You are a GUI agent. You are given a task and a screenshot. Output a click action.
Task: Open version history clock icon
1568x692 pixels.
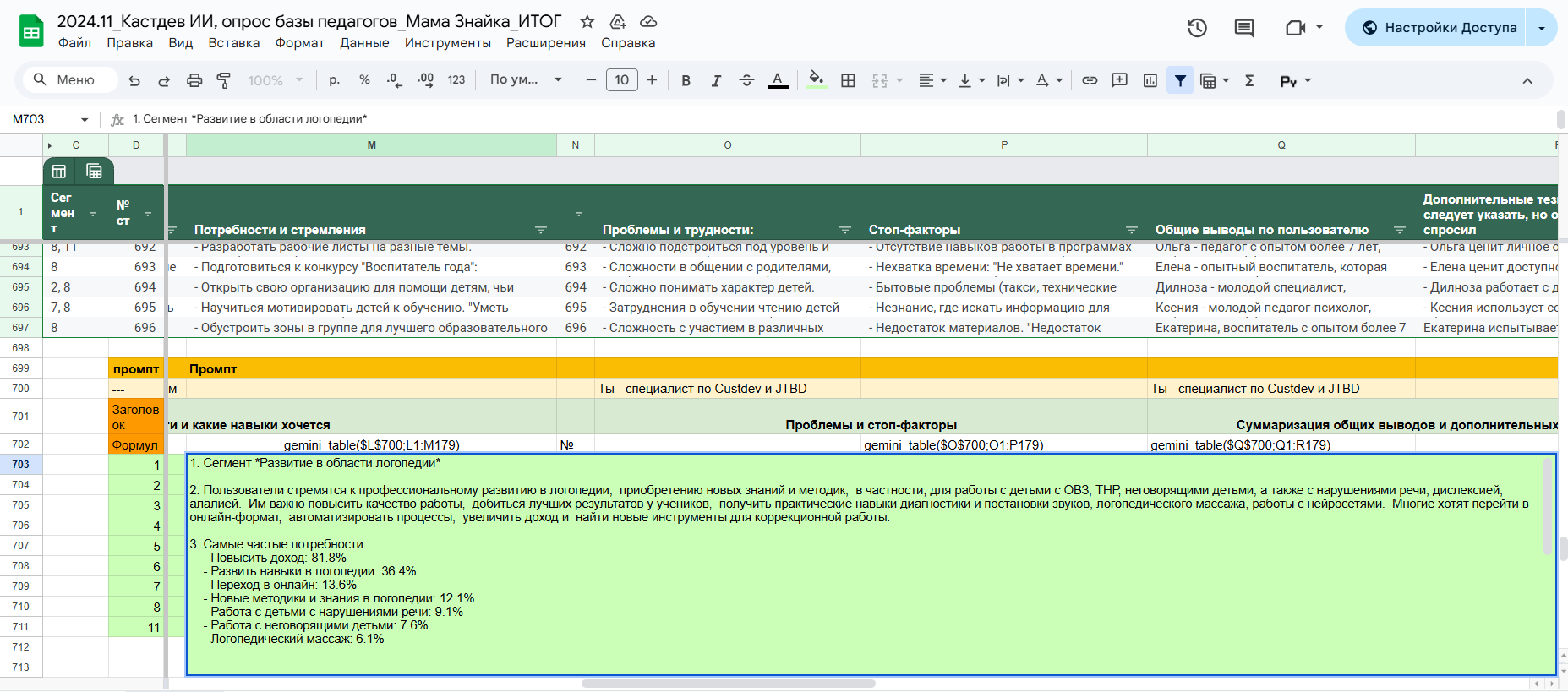point(1196,28)
